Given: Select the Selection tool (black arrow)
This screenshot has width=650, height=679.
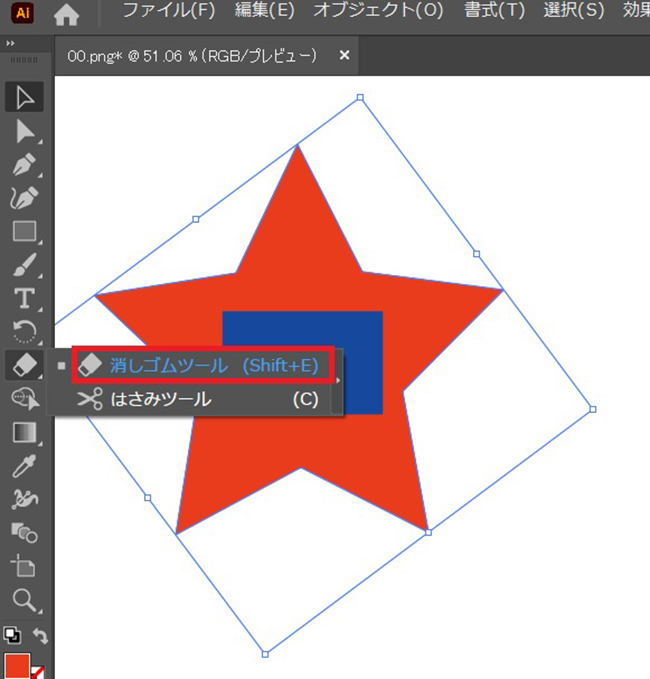Looking at the screenshot, I should click(24, 97).
